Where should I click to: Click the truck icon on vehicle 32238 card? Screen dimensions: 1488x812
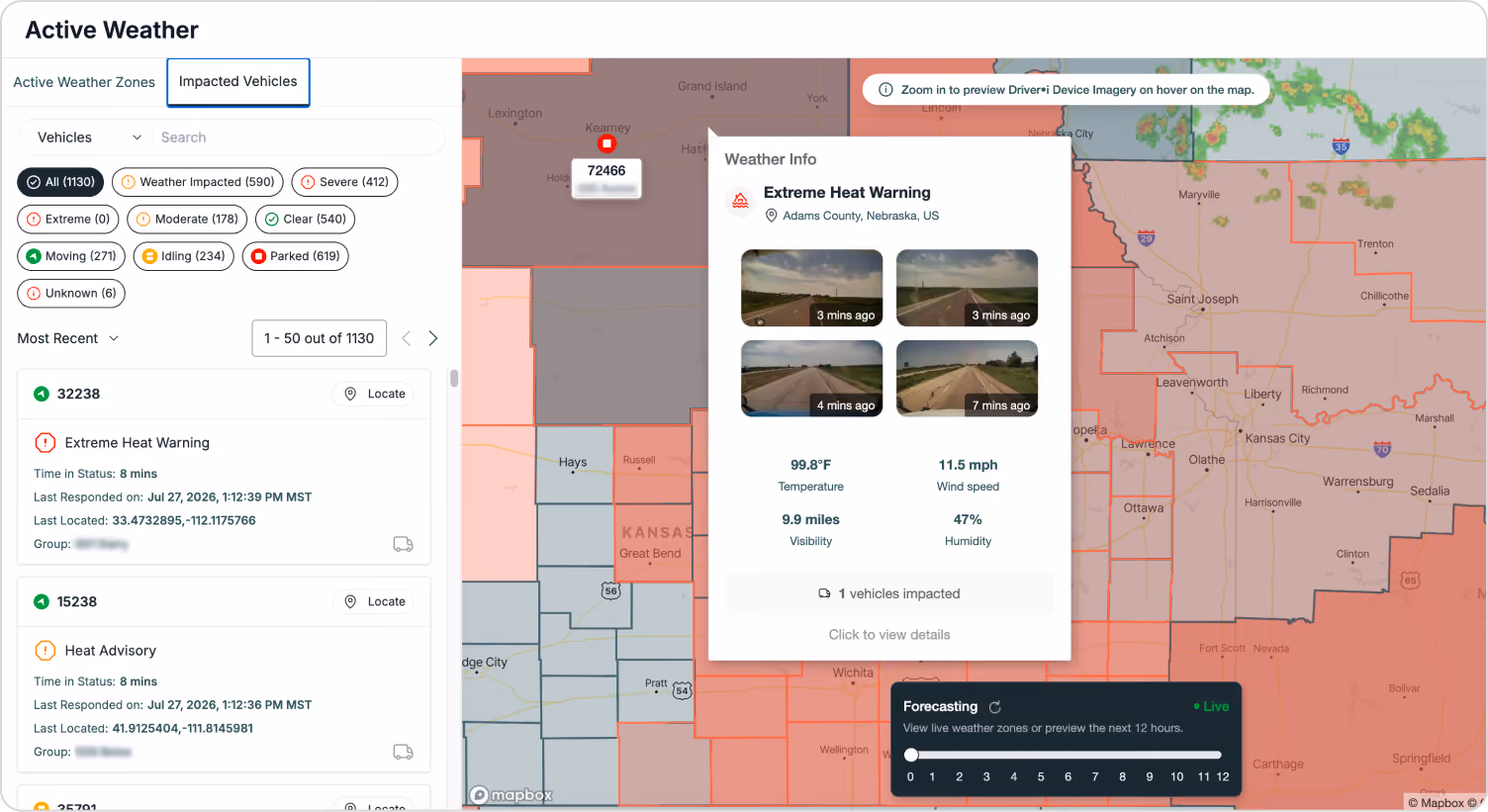pos(403,544)
